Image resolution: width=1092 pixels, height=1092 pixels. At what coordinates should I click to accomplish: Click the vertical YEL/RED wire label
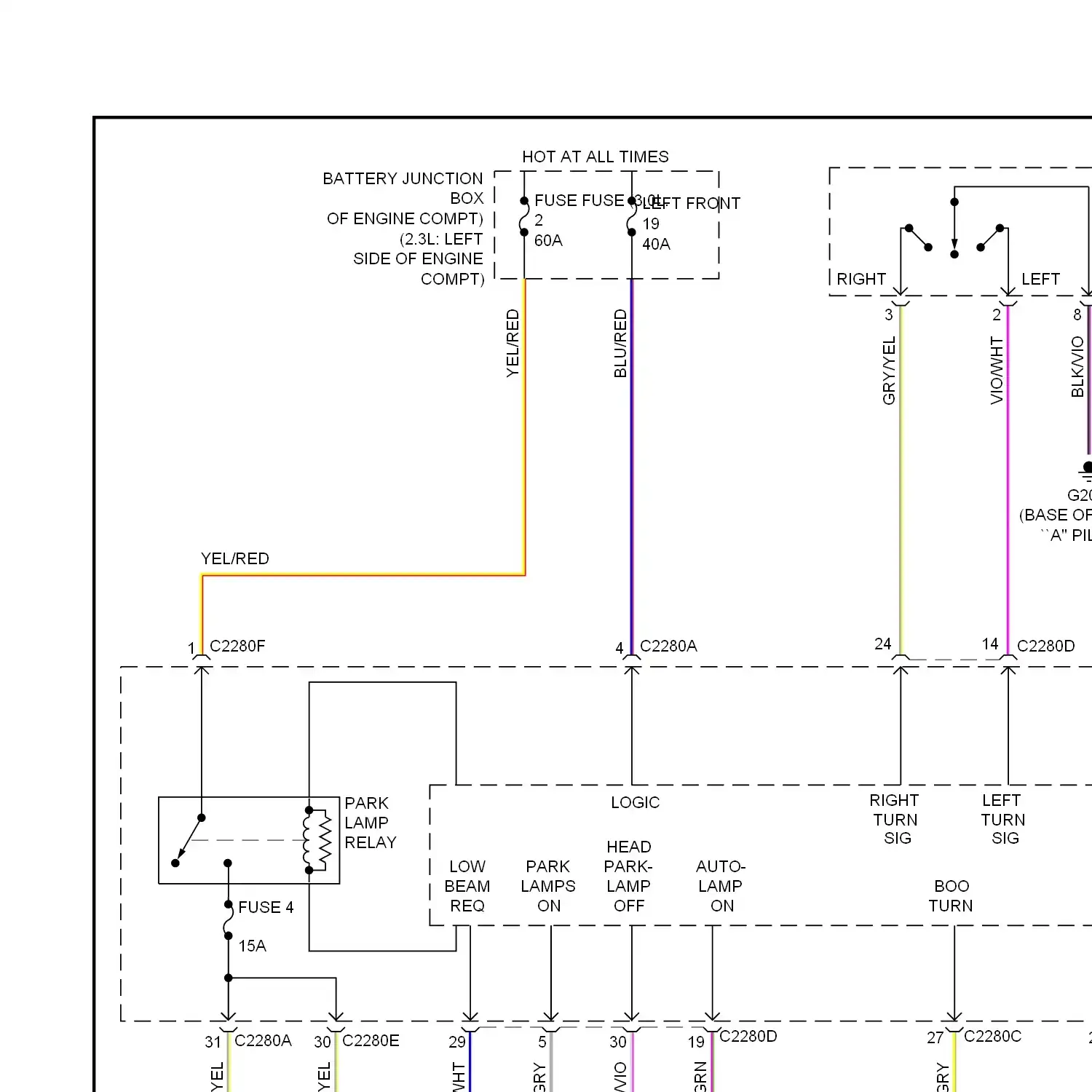[x=513, y=344]
